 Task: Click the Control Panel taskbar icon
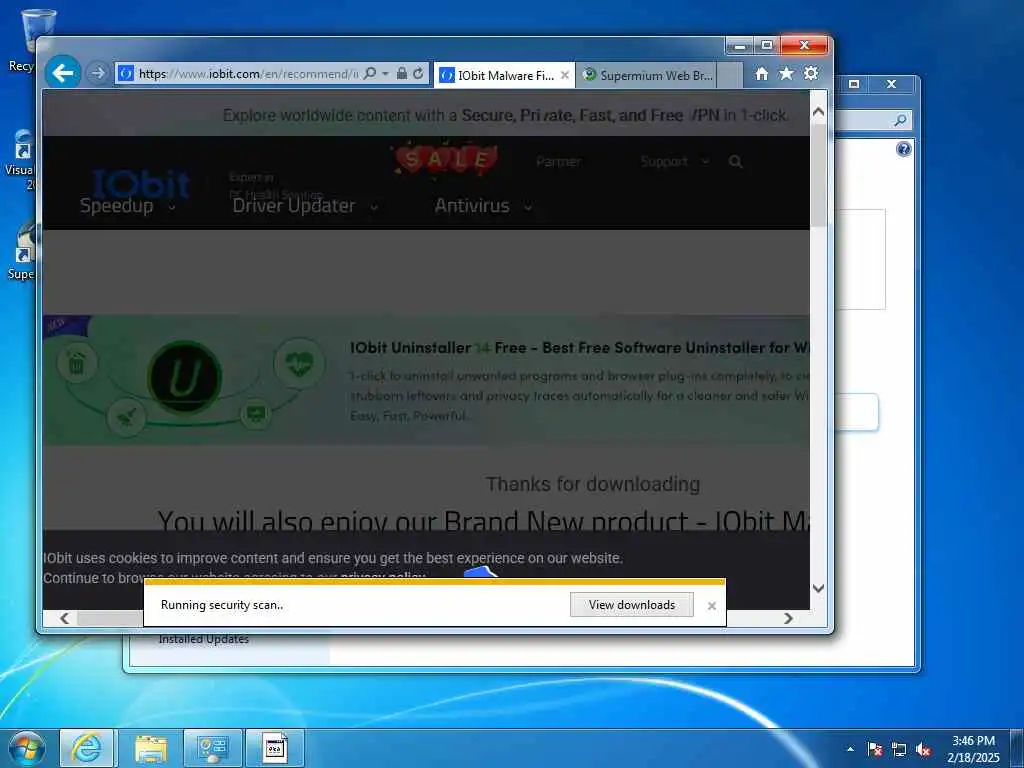(213, 748)
